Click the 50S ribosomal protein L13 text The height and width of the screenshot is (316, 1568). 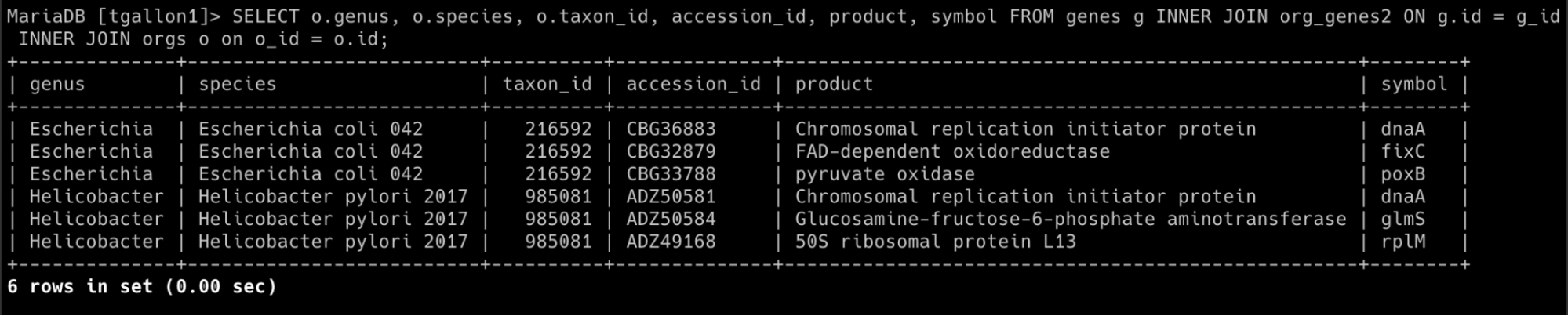(936, 242)
